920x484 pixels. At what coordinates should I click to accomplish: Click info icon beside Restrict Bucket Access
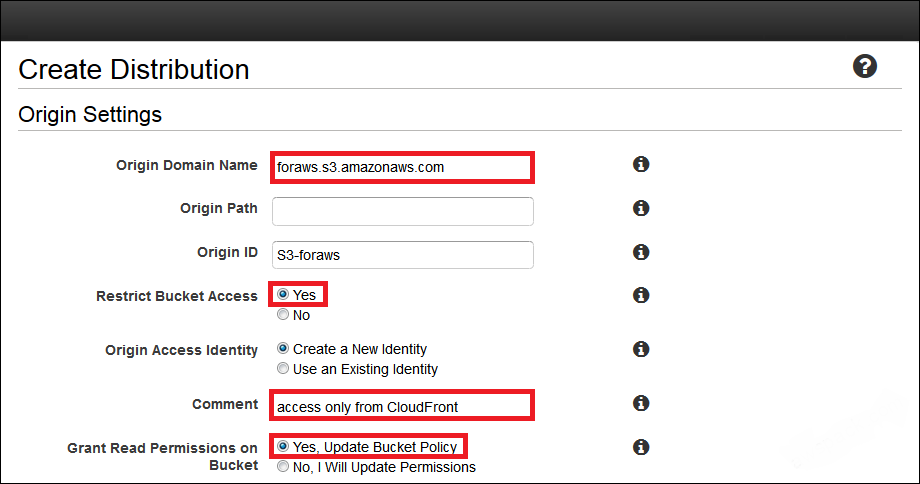(641, 295)
